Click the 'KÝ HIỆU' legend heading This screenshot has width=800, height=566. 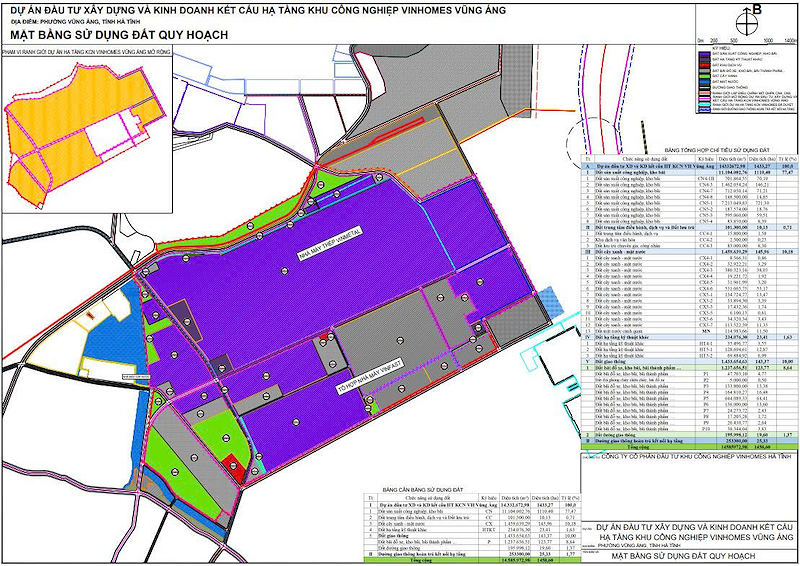click(x=721, y=48)
